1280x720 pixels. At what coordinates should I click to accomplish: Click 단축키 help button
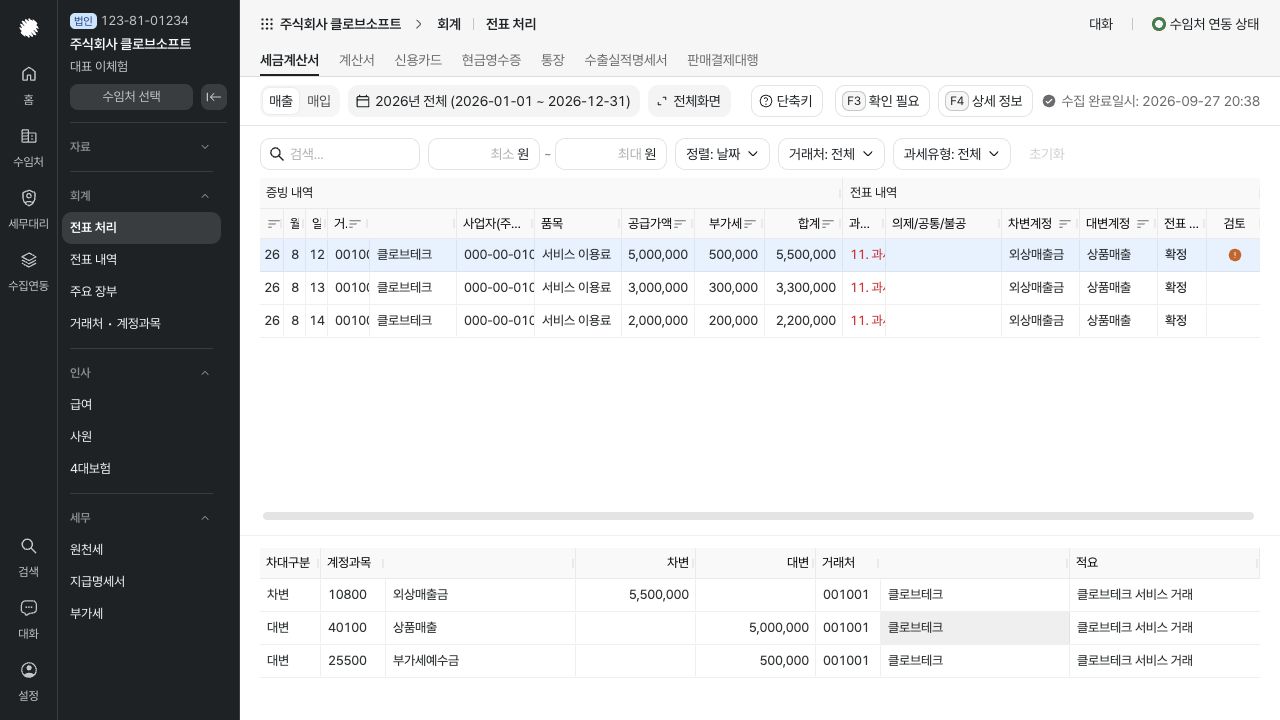(787, 101)
